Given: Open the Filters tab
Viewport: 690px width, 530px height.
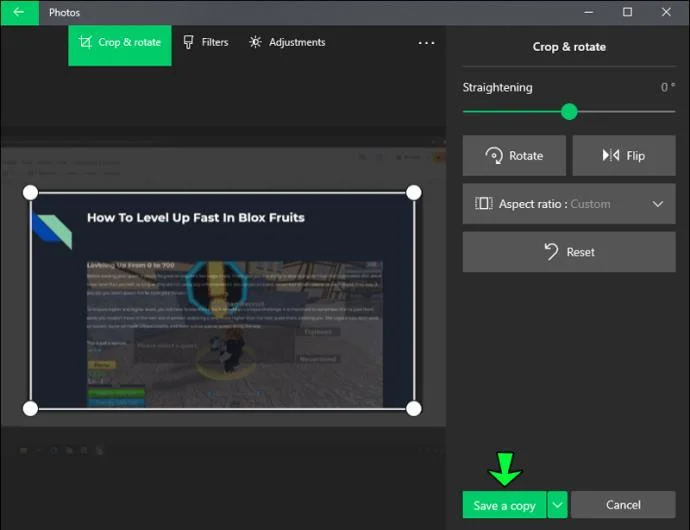Looking at the screenshot, I should pyautogui.click(x=206, y=42).
